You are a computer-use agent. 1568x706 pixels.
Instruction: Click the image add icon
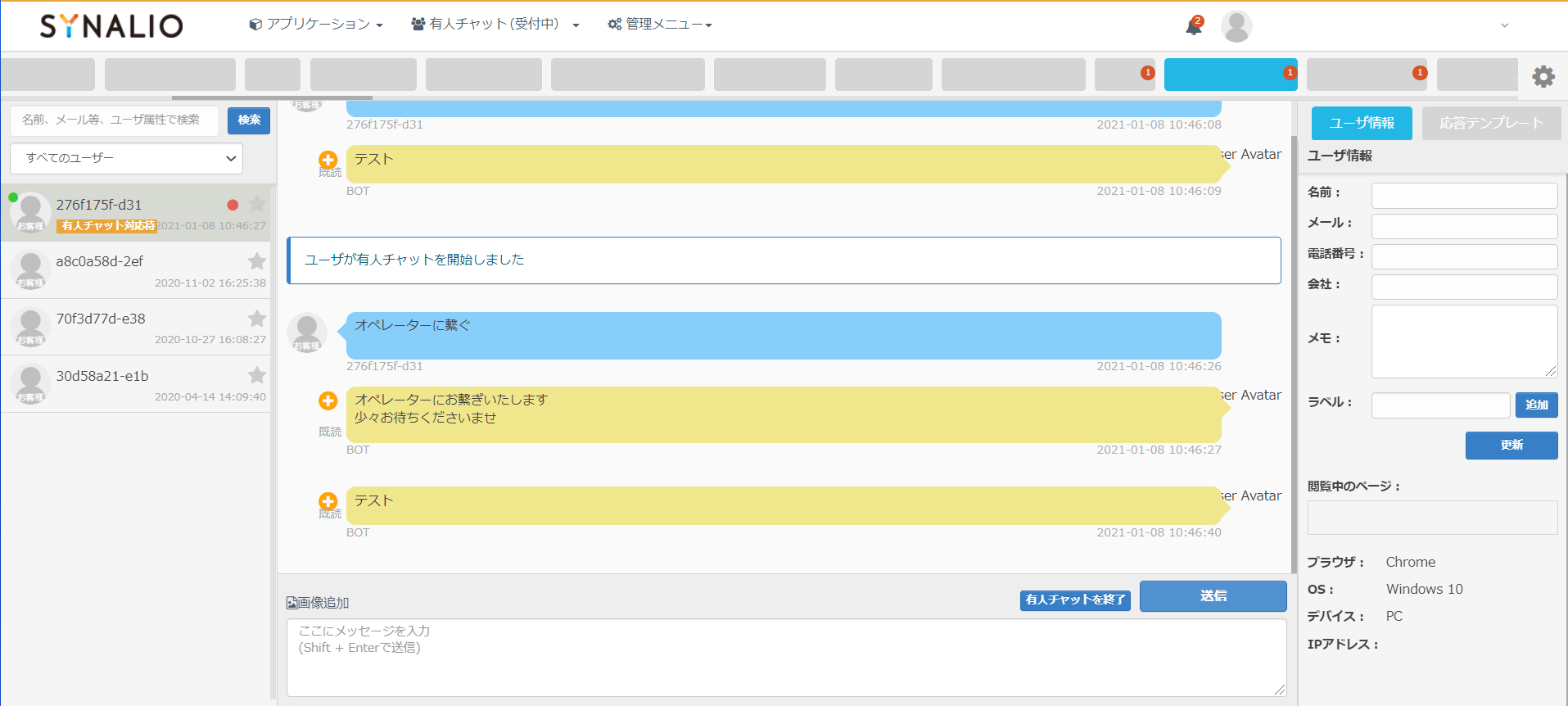point(292,603)
